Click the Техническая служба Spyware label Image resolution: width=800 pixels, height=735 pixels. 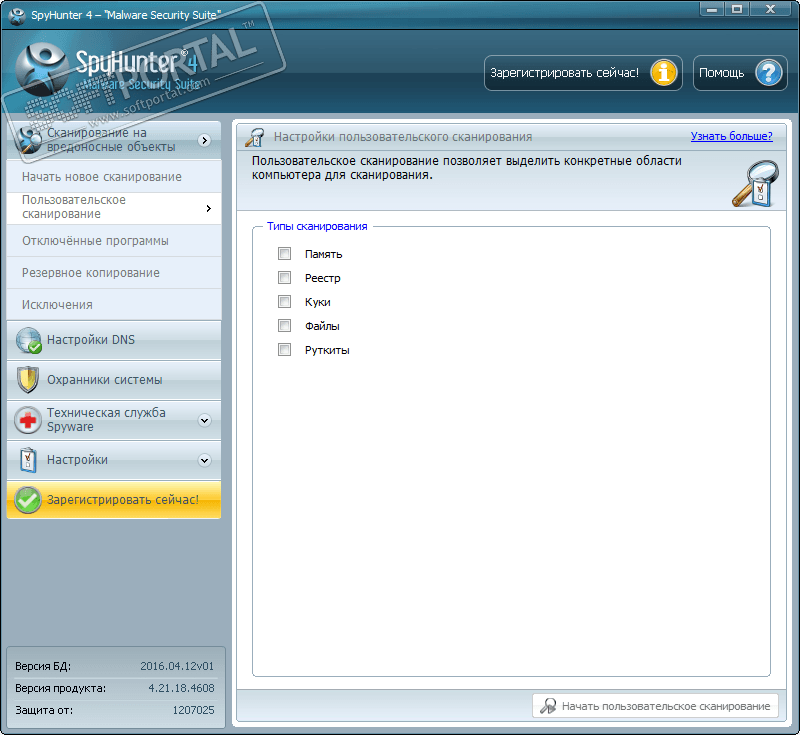coord(106,420)
